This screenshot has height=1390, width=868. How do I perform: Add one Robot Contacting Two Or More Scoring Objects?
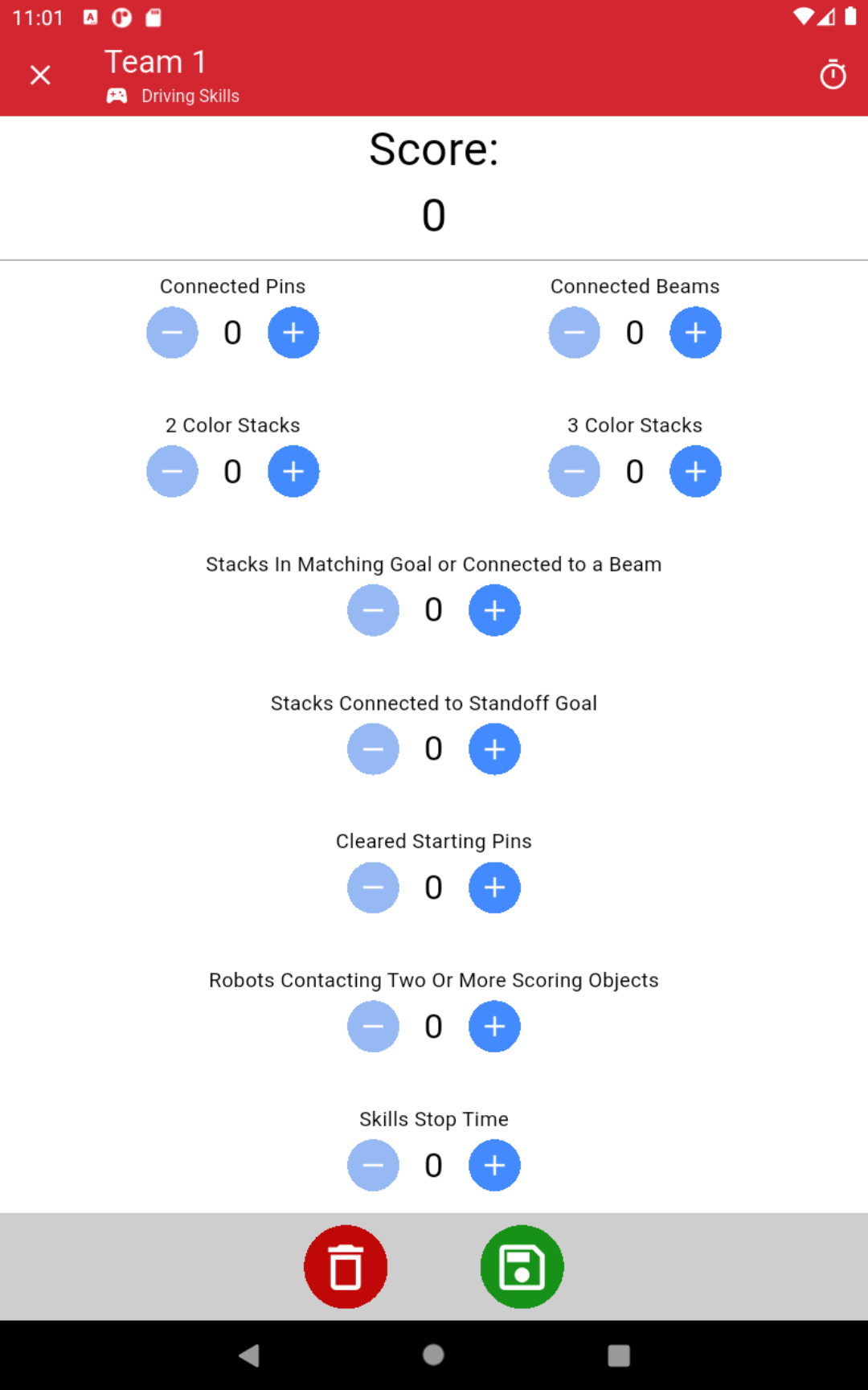[493, 1026]
